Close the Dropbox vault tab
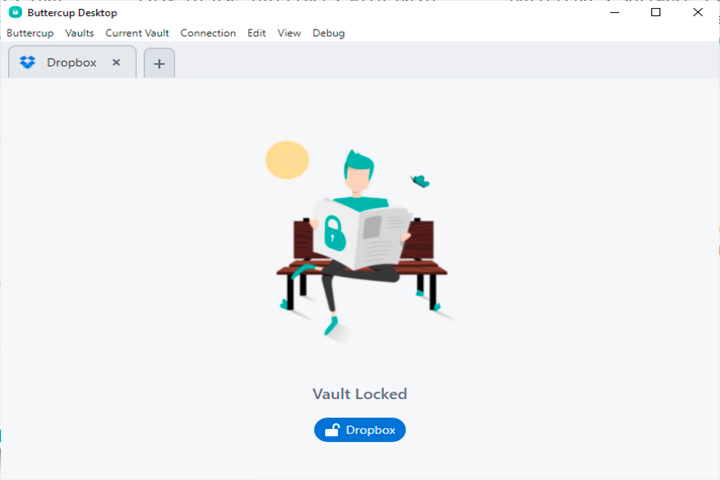Image resolution: width=720 pixels, height=480 pixels. tap(116, 62)
